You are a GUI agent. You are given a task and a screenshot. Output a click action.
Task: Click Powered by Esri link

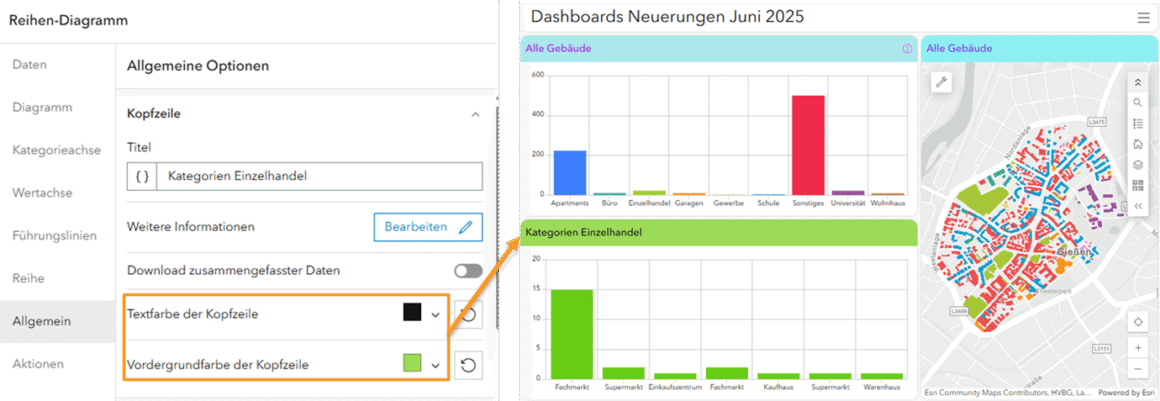click(1126, 393)
